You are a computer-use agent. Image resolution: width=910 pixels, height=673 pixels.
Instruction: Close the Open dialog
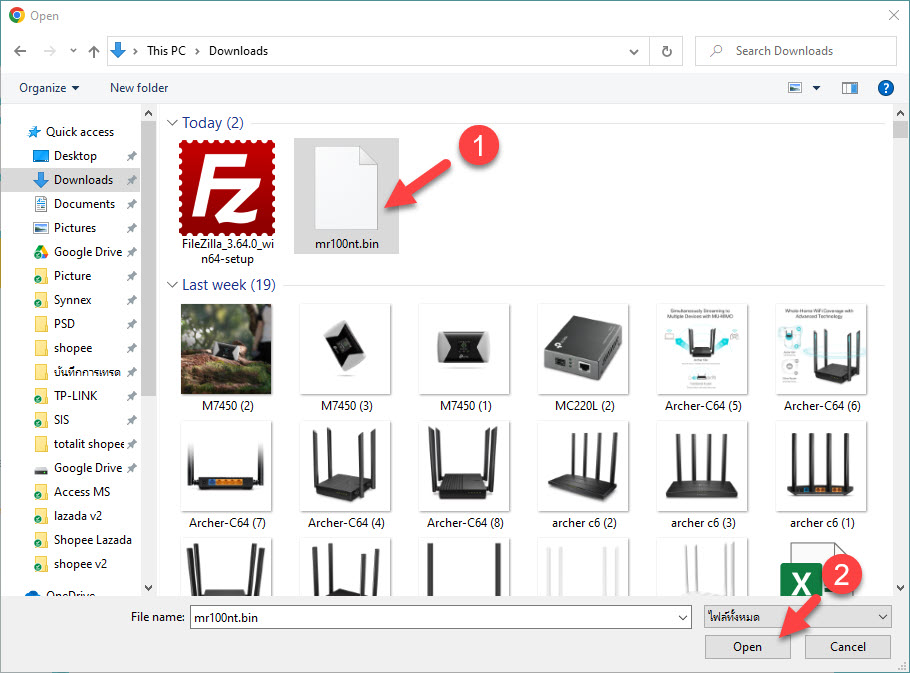point(894,15)
